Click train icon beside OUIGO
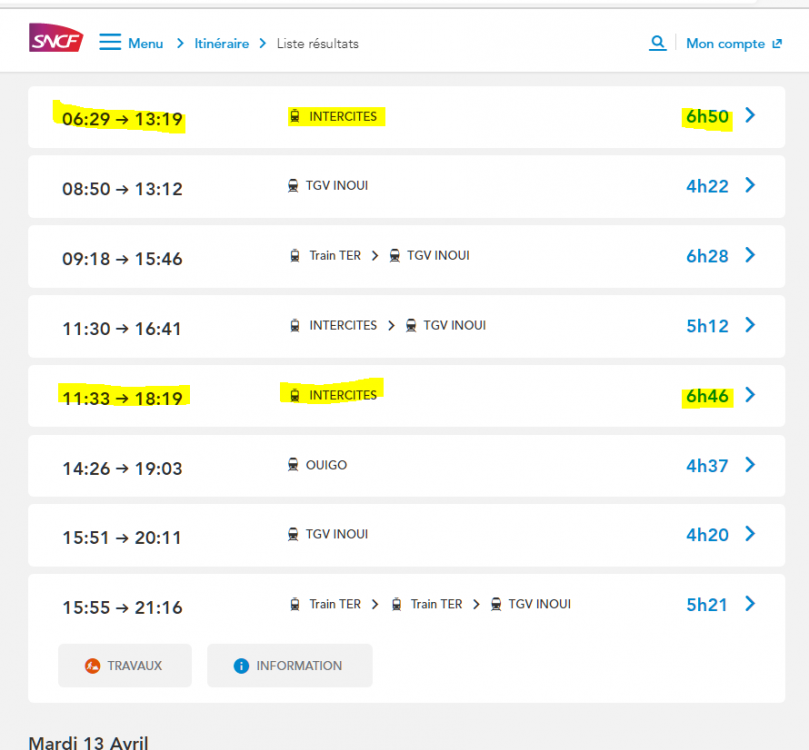This screenshot has height=750, width=809. point(293,465)
